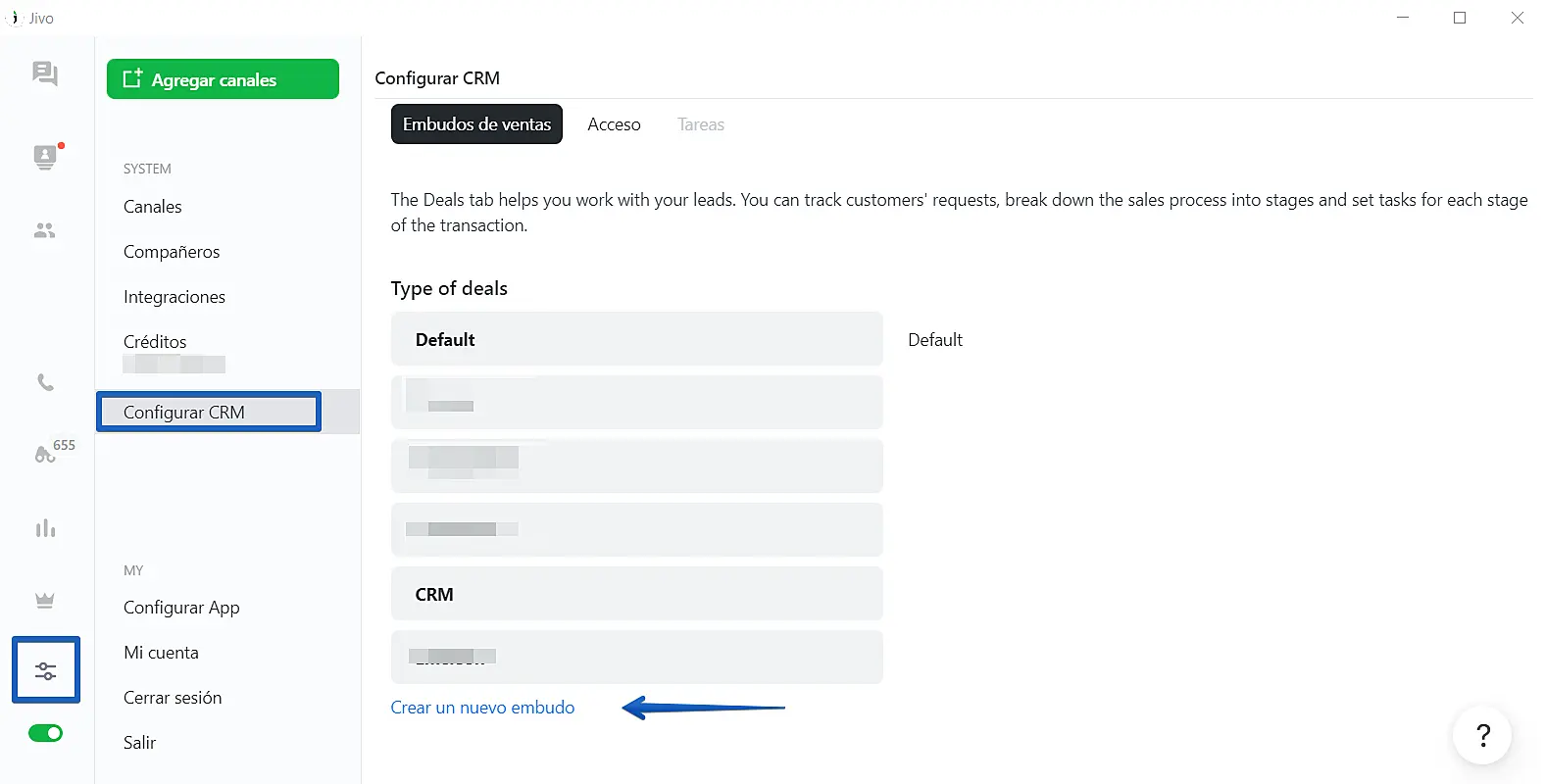Open the statistics bar chart icon
Image resolution: width=1545 pixels, height=784 pixels.
tap(45, 529)
